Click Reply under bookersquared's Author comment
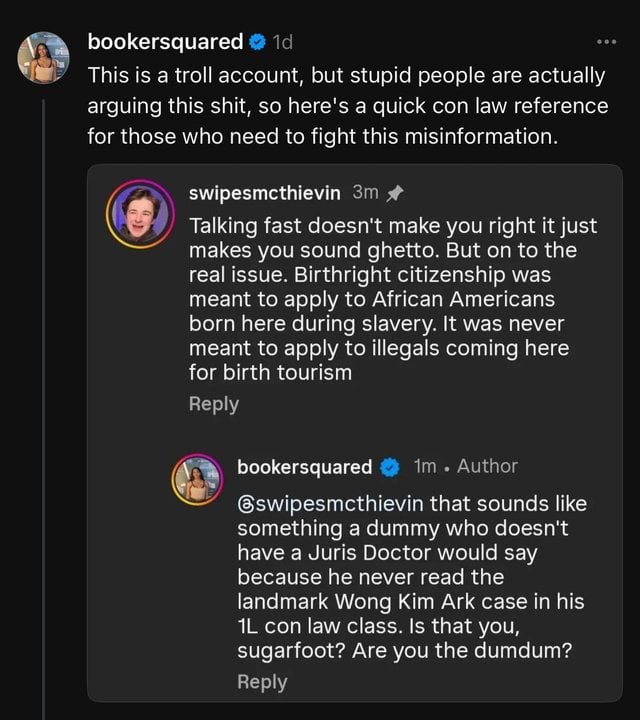The height and width of the screenshot is (720, 640). [262, 682]
